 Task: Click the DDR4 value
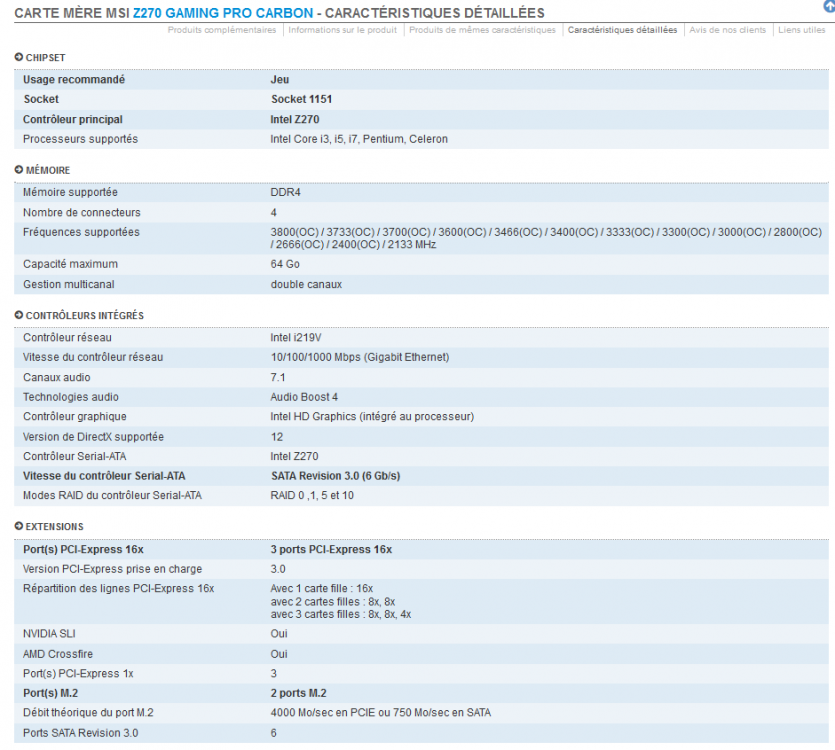point(285,192)
